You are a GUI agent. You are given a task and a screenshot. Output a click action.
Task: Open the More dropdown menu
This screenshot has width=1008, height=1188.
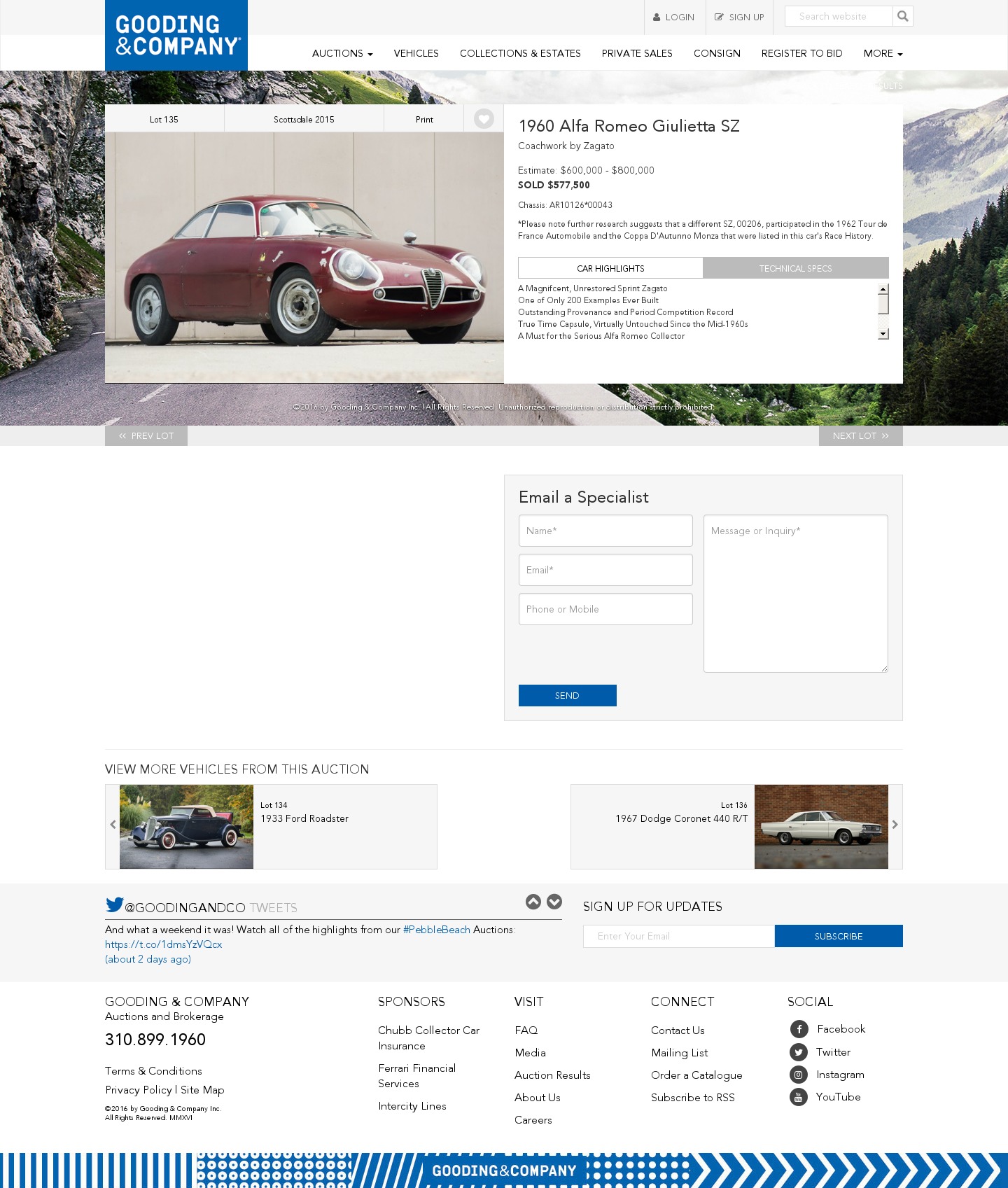tap(883, 53)
